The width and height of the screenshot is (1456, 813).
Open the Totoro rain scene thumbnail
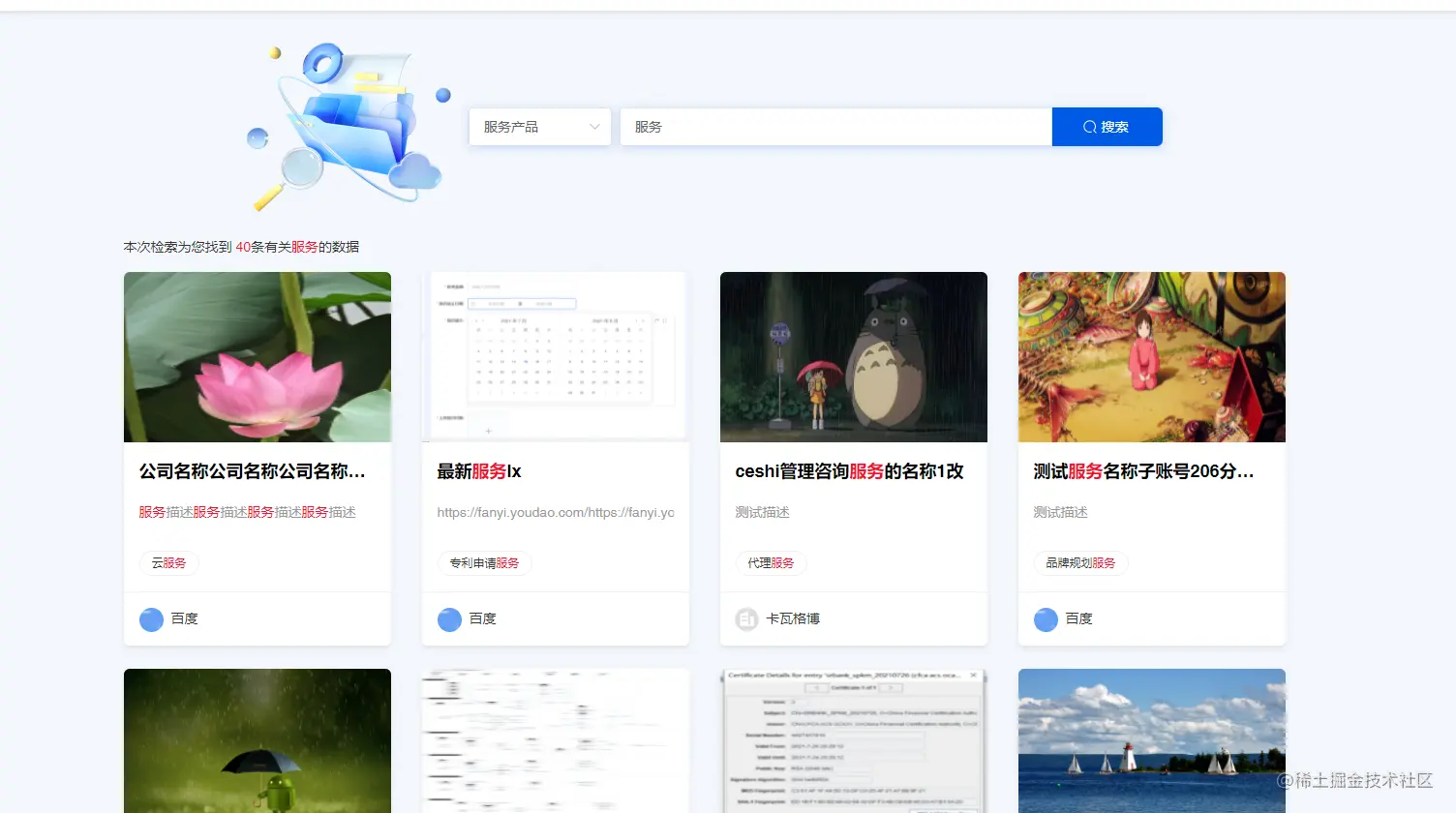(x=854, y=357)
